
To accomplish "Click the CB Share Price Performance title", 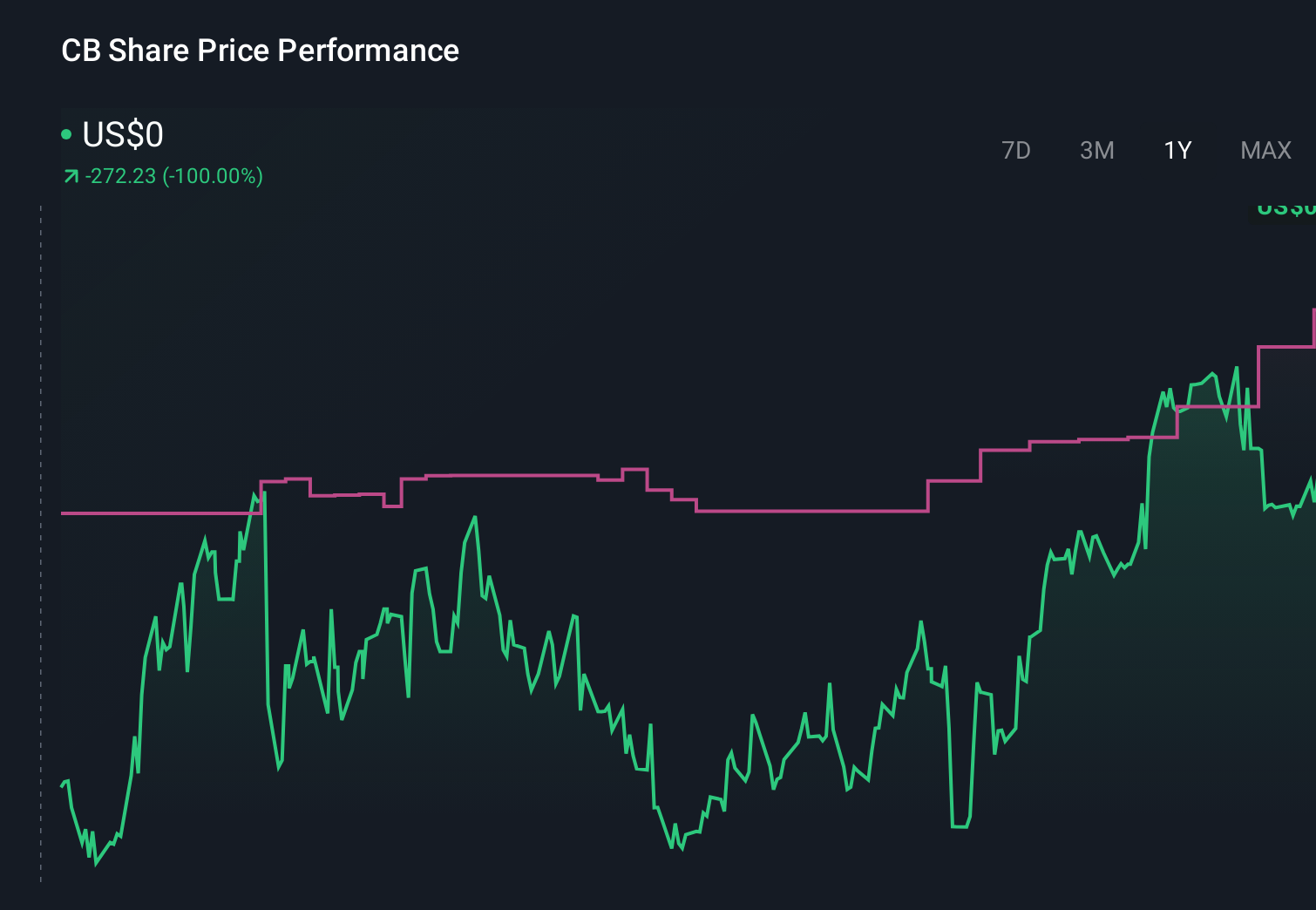I will pos(260,51).
